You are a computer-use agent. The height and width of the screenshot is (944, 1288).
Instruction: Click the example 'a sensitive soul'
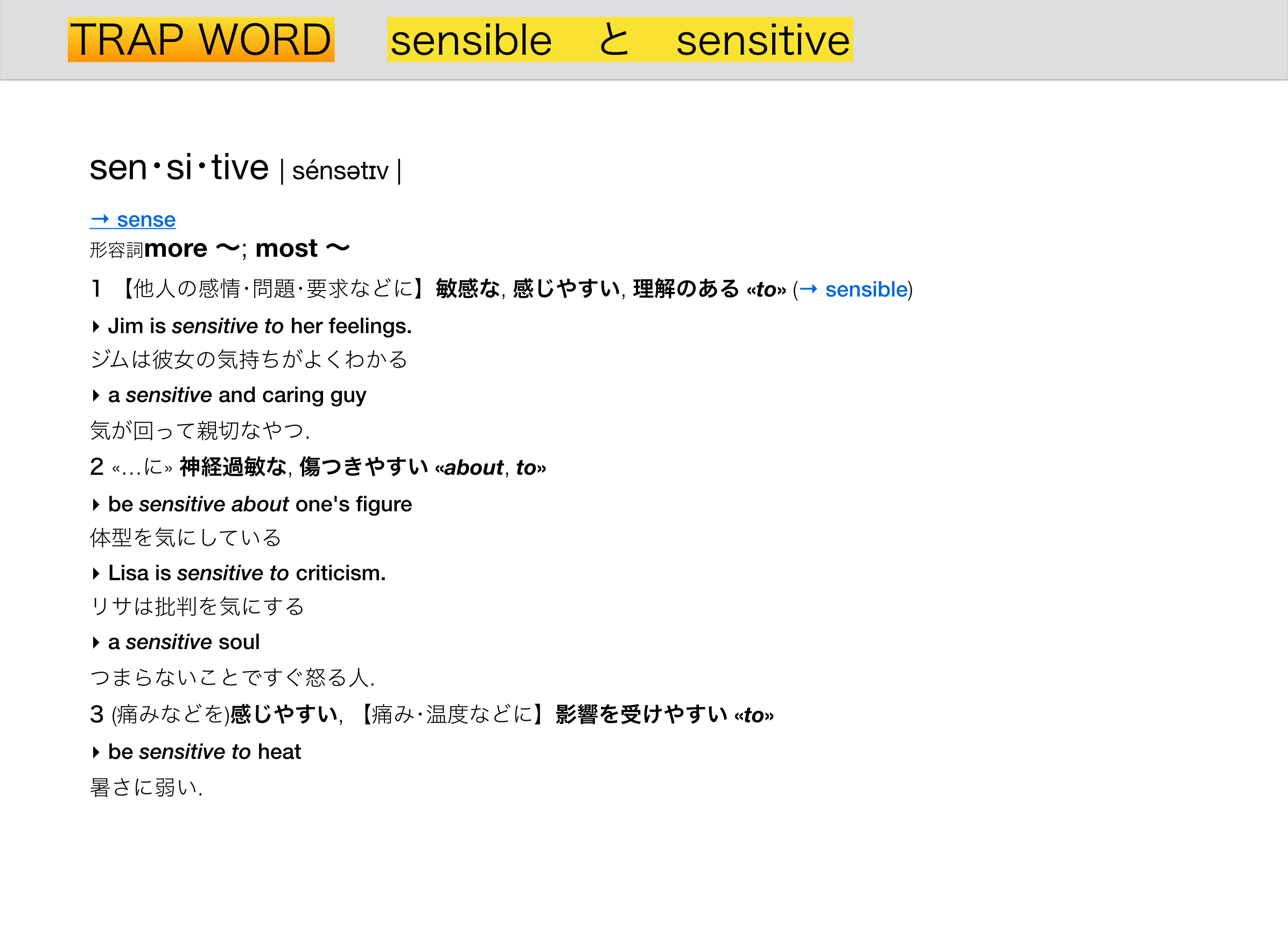[x=184, y=642]
